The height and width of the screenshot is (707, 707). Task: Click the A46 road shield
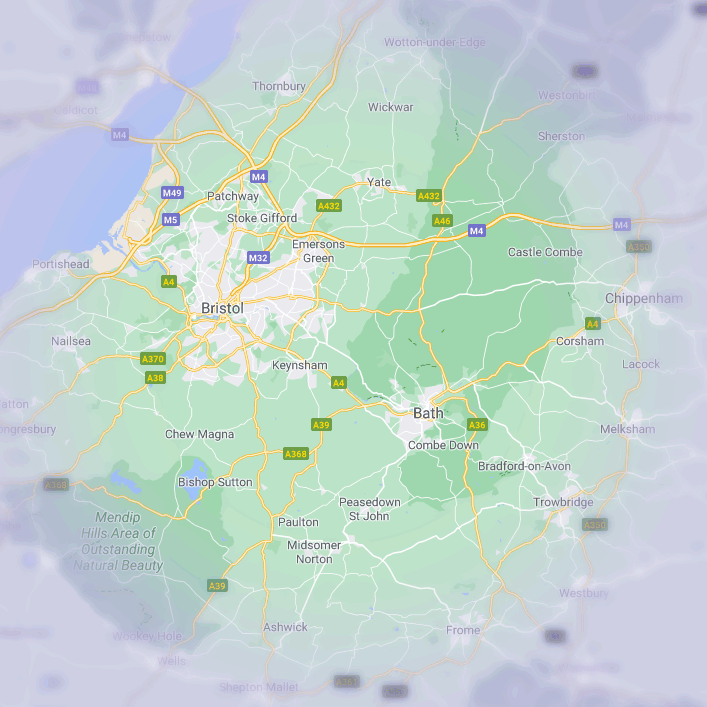tap(442, 220)
